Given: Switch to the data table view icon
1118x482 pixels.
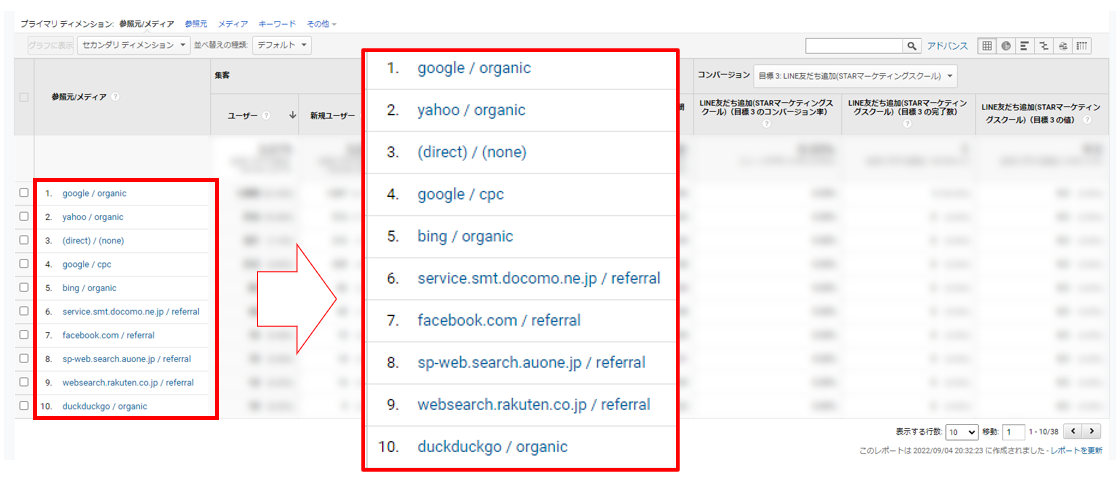Looking at the screenshot, I should (987, 46).
